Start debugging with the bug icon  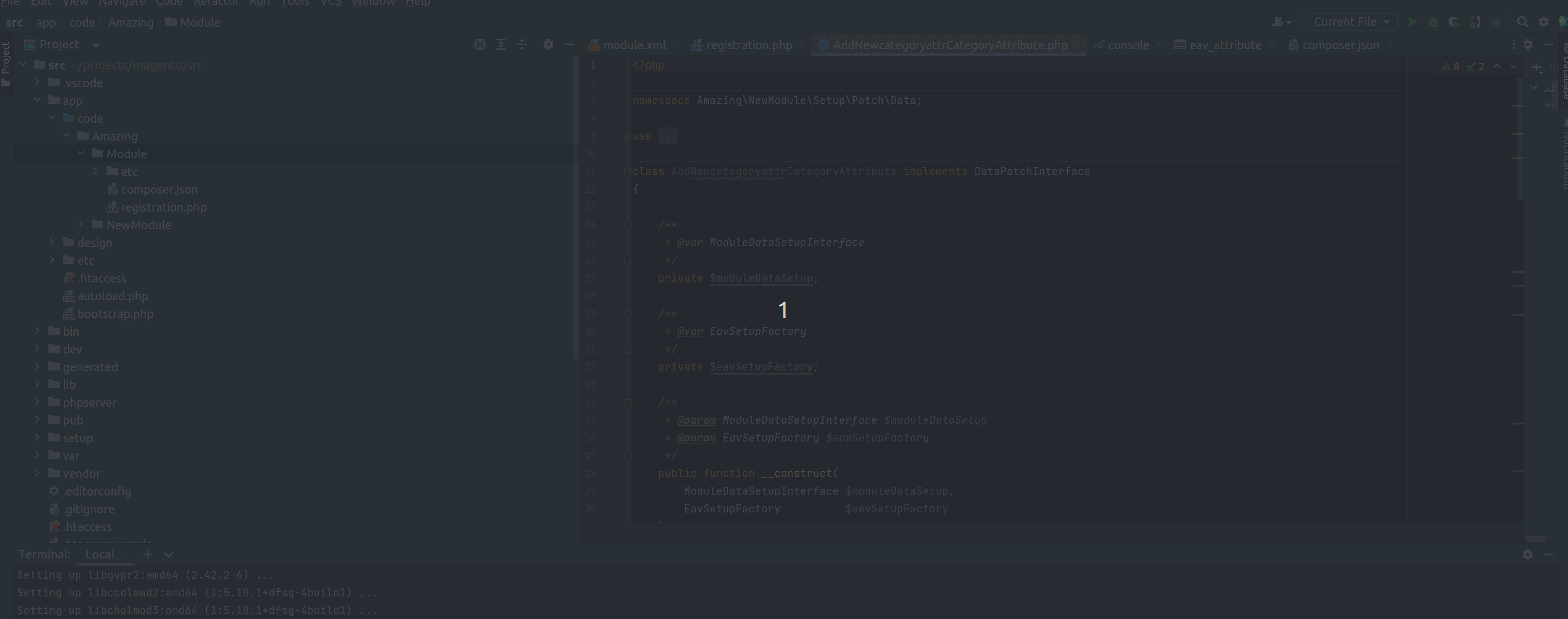pos(1433,22)
